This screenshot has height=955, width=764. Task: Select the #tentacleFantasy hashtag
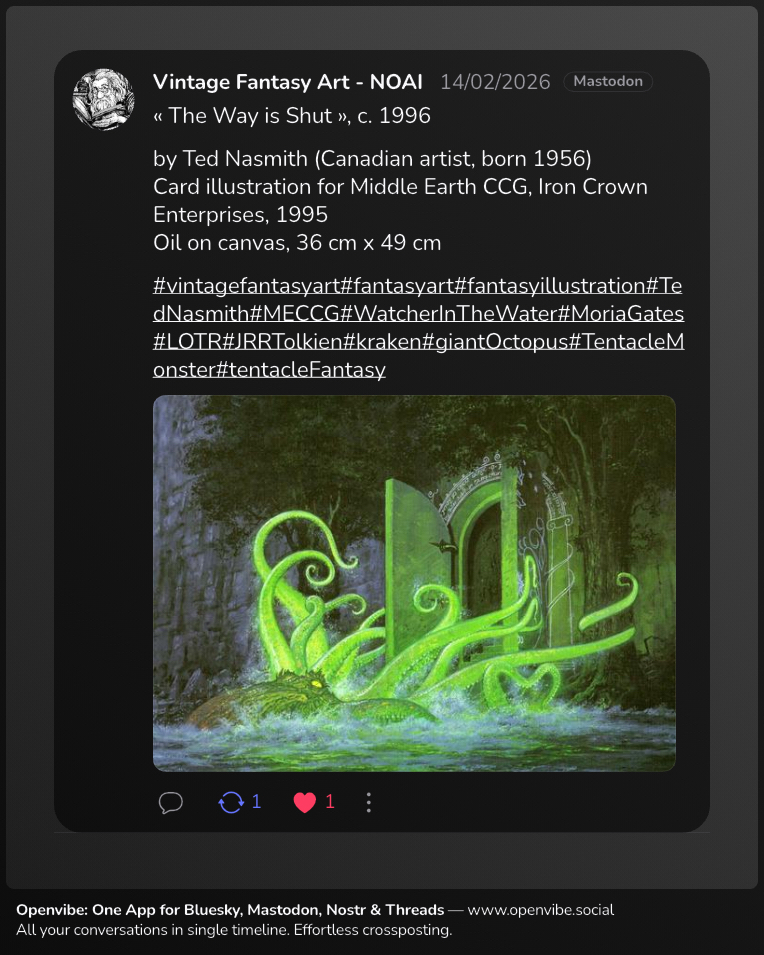(301, 370)
